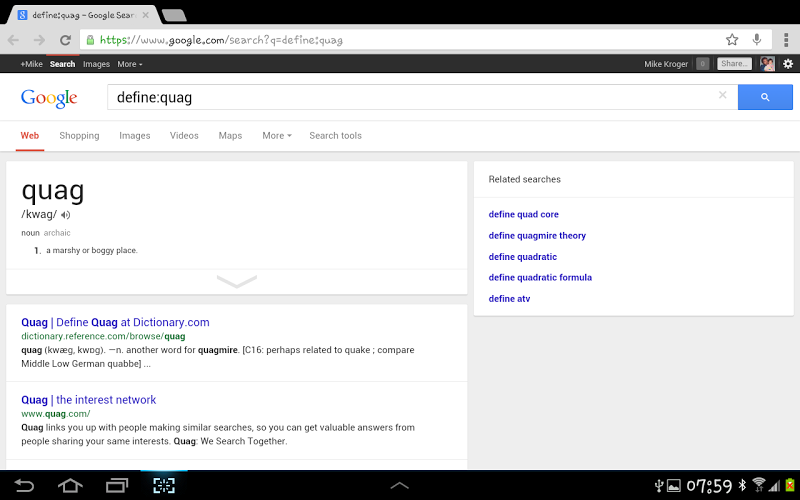Click related search define quadratic formula
The height and width of the screenshot is (500, 800).
(x=540, y=278)
